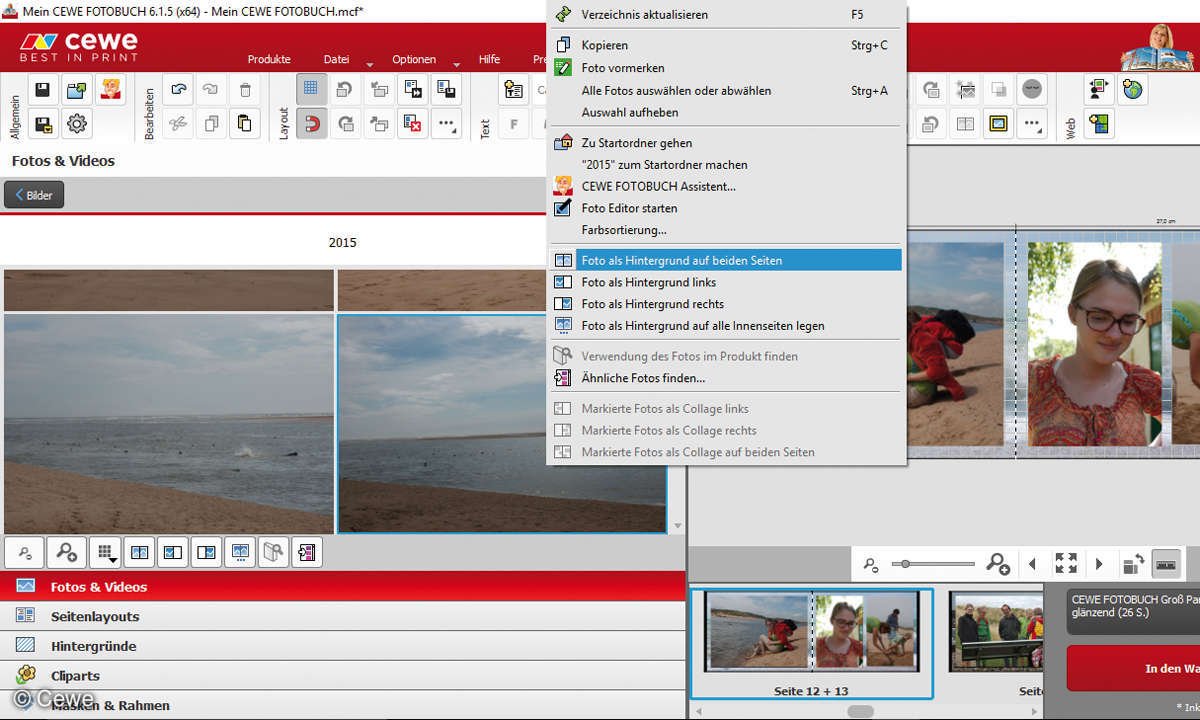This screenshot has width=1200, height=720.
Task: Launch the assistant cartoon face toolbar icon
Action: pyautogui.click(x=110, y=90)
